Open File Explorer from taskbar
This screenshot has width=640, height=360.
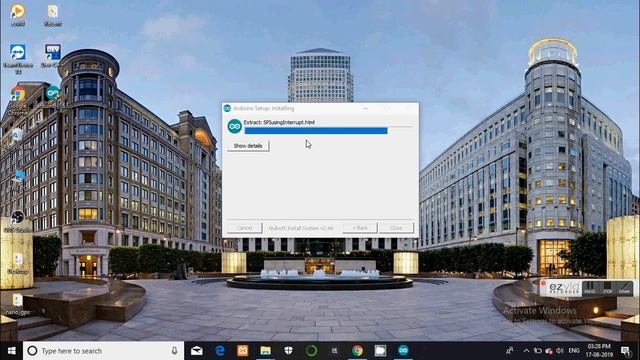(266, 351)
